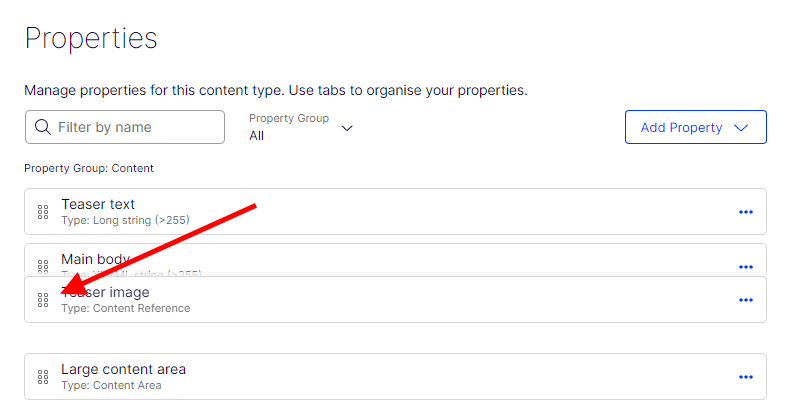Click the 'Property Group: Content' label

[x=89, y=168]
